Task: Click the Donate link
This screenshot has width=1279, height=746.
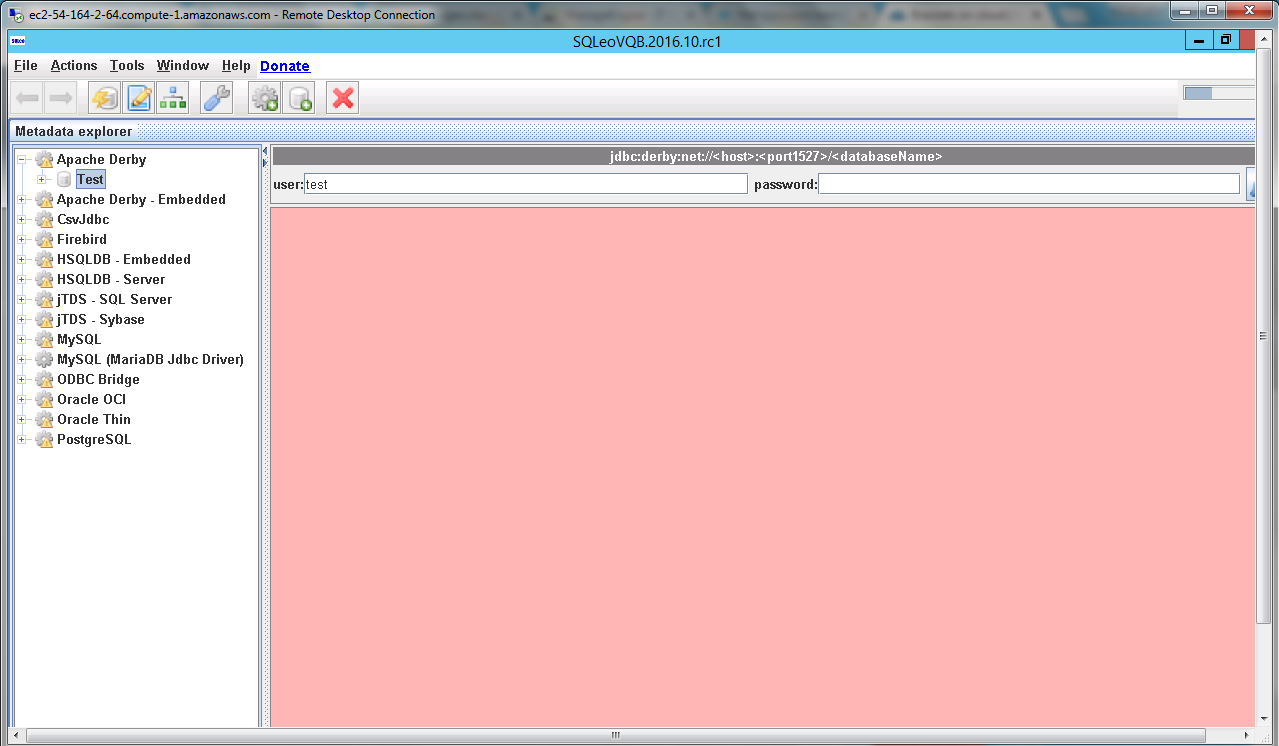Action: click(x=285, y=66)
